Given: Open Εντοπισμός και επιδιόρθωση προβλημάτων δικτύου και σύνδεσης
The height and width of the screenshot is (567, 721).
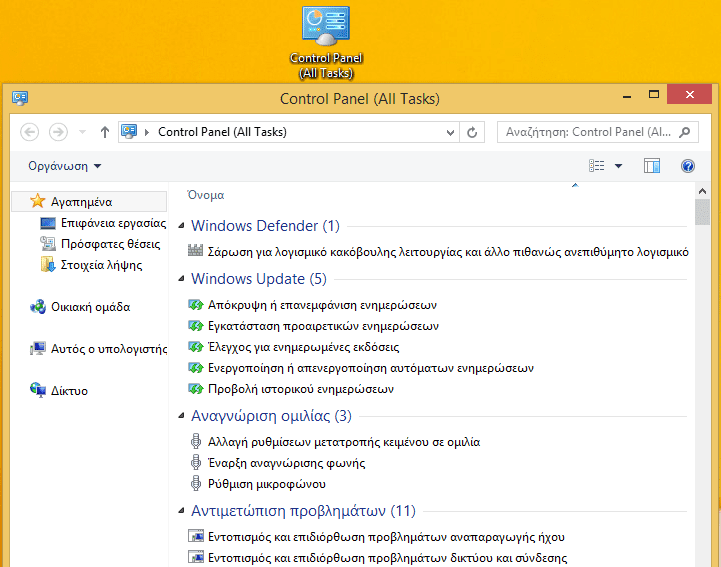Looking at the screenshot, I should (x=387, y=558).
